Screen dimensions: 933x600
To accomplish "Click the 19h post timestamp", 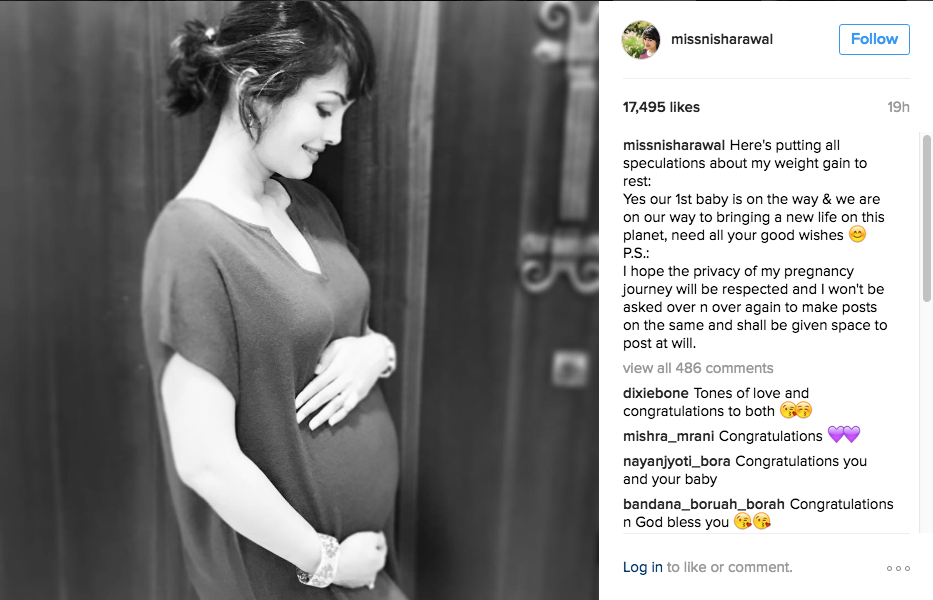I will 898,107.
